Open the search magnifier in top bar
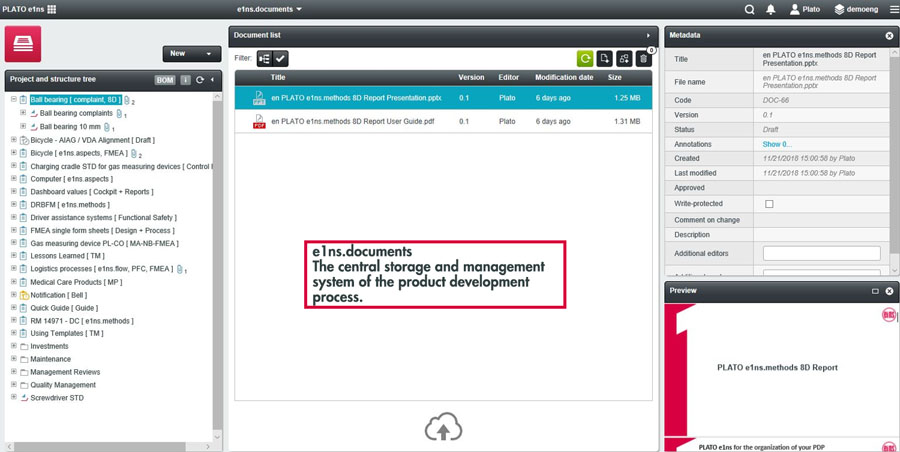Screen dimensions: 900x452 (x=750, y=9)
